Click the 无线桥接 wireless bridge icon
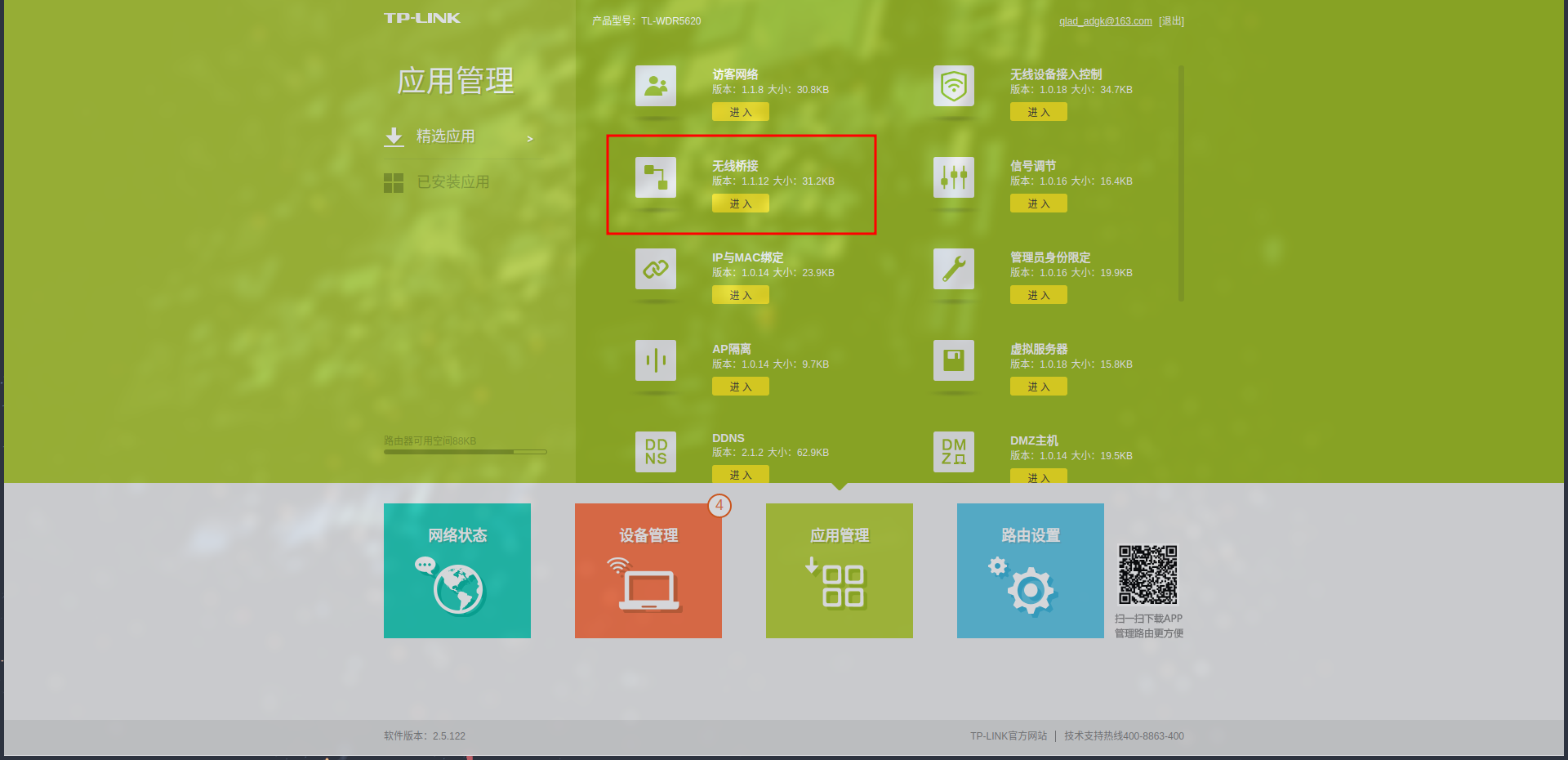 point(656,177)
